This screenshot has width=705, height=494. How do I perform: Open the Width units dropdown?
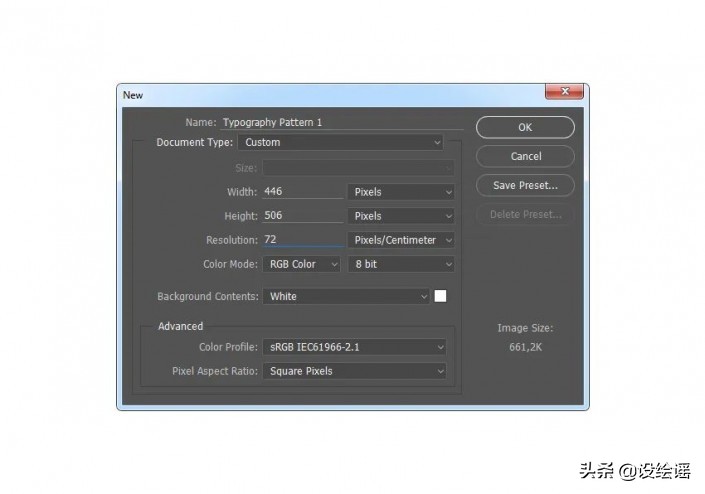401,192
